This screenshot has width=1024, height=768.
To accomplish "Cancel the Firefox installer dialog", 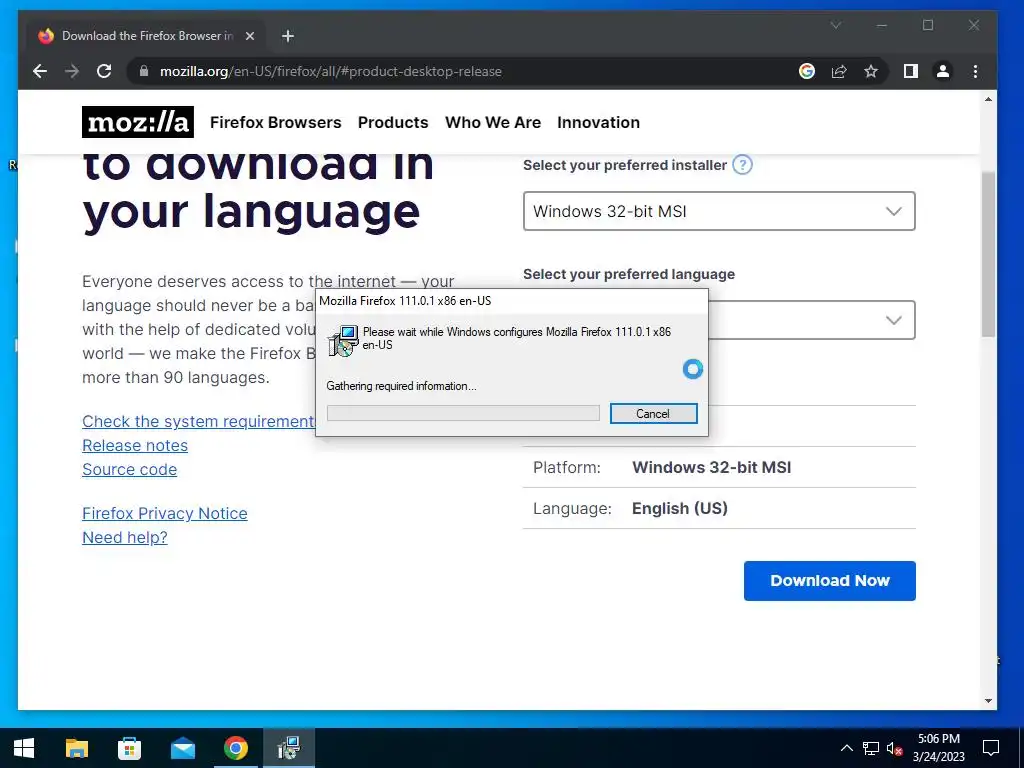I will tap(654, 413).
